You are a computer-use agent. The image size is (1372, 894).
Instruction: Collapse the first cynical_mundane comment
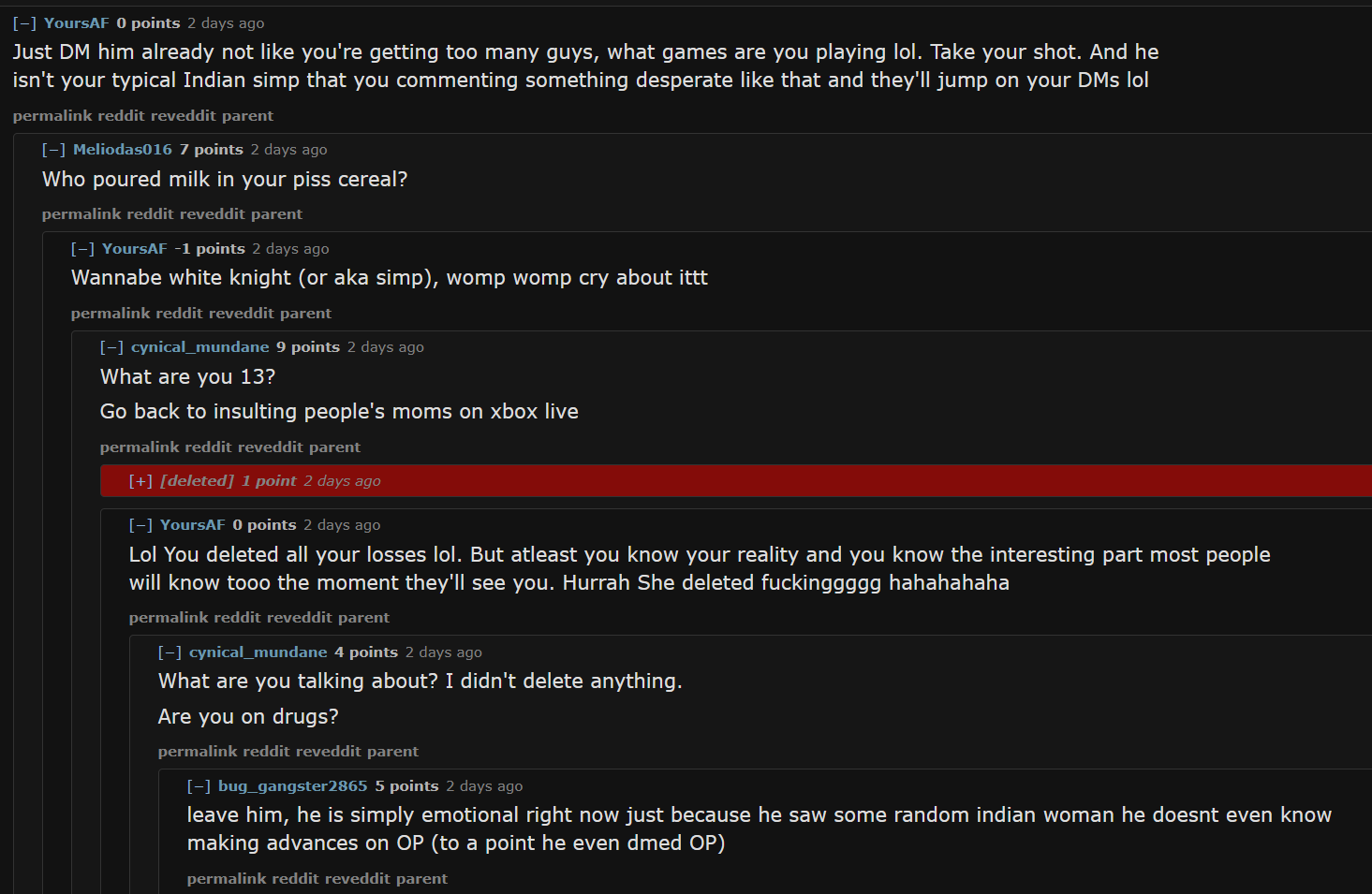tap(111, 347)
